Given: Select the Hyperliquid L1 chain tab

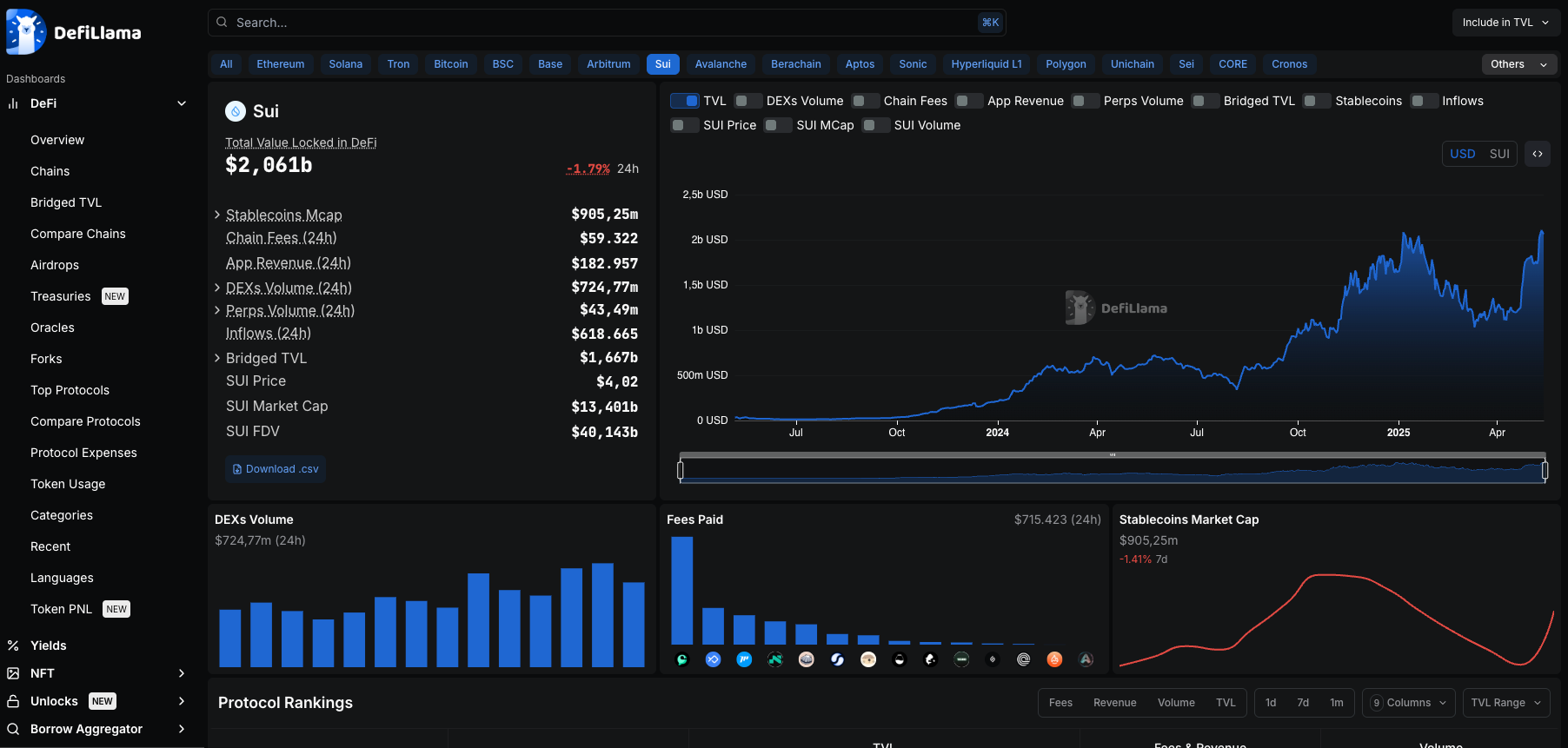Looking at the screenshot, I should [987, 64].
